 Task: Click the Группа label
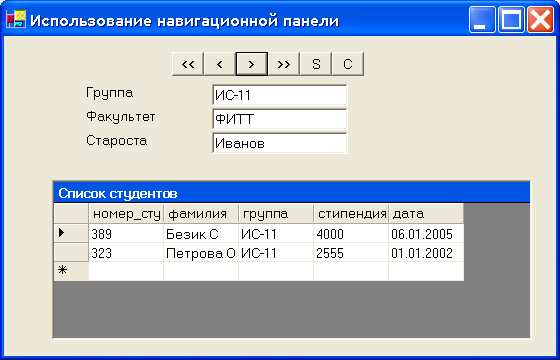pos(110,93)
